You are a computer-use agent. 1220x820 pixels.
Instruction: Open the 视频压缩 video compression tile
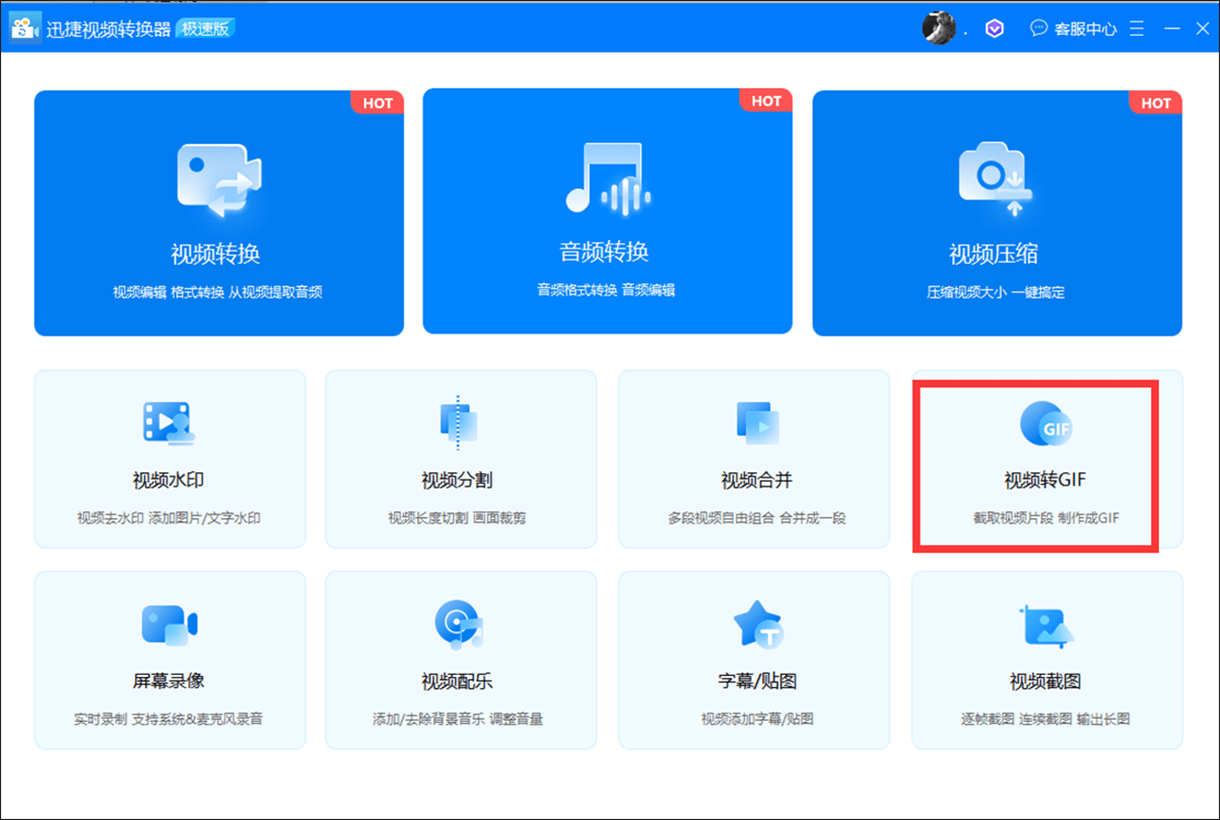point(997,213)
